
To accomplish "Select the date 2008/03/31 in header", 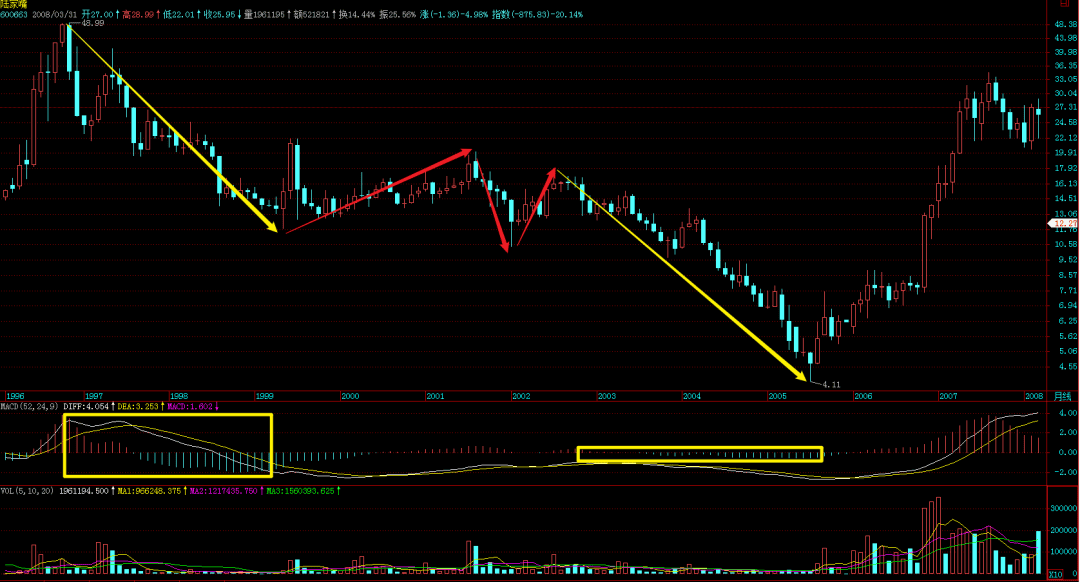I will [55, 14].
